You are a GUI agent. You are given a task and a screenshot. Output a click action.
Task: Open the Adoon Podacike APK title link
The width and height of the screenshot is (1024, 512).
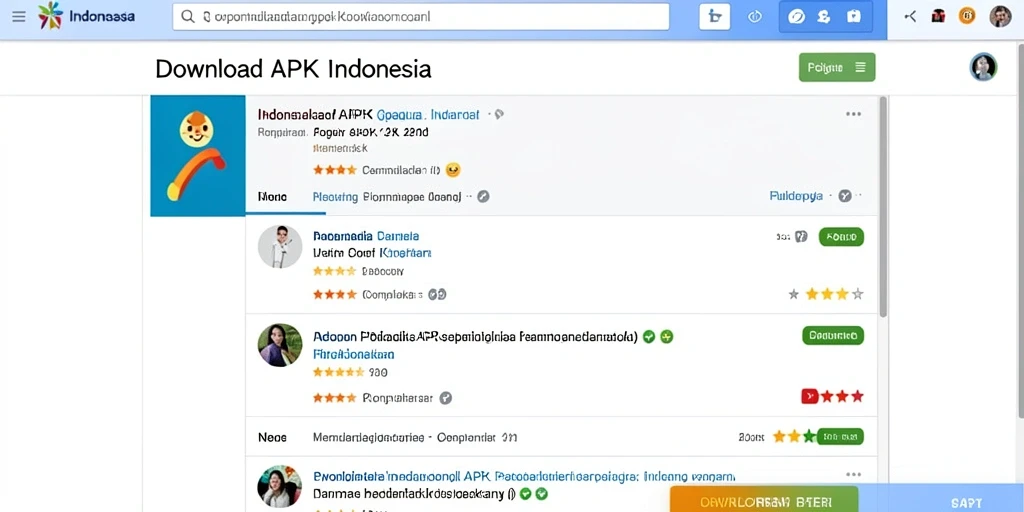point(475,337)
